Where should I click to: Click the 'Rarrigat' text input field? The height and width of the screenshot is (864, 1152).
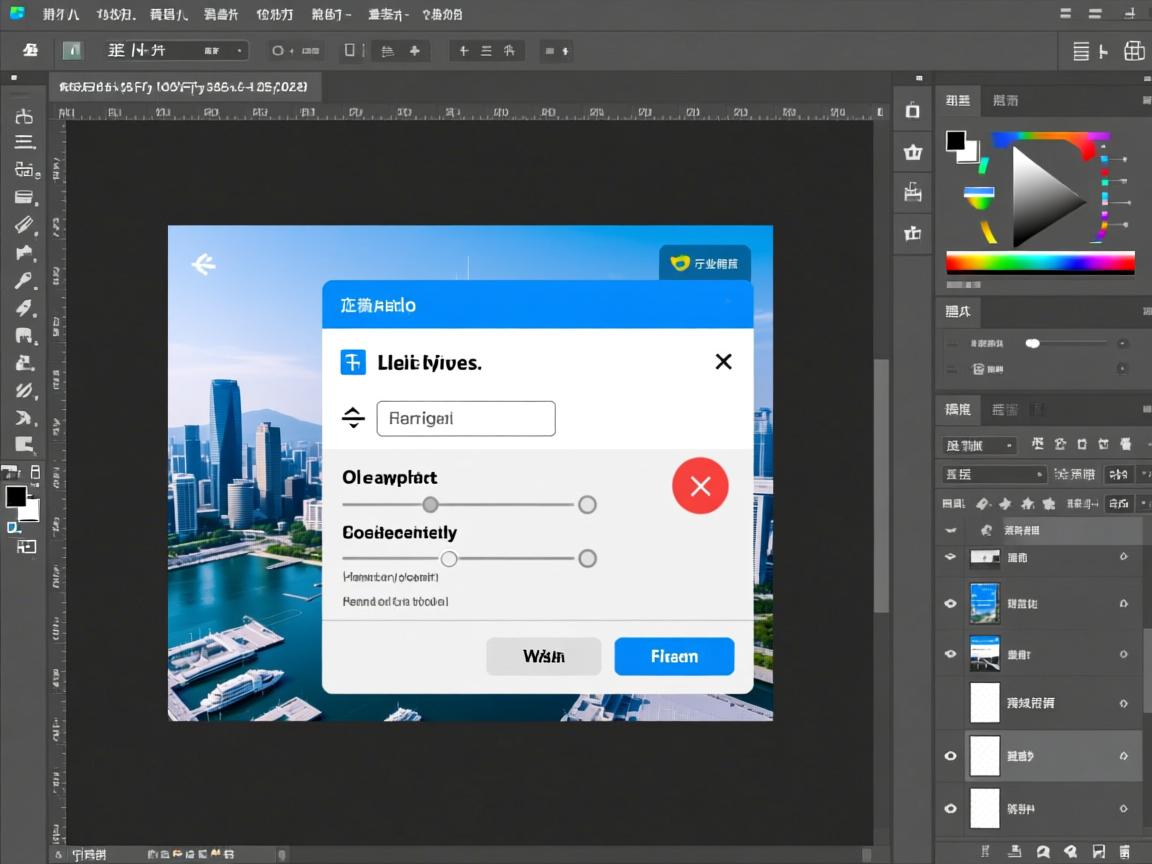click(465, 418)
